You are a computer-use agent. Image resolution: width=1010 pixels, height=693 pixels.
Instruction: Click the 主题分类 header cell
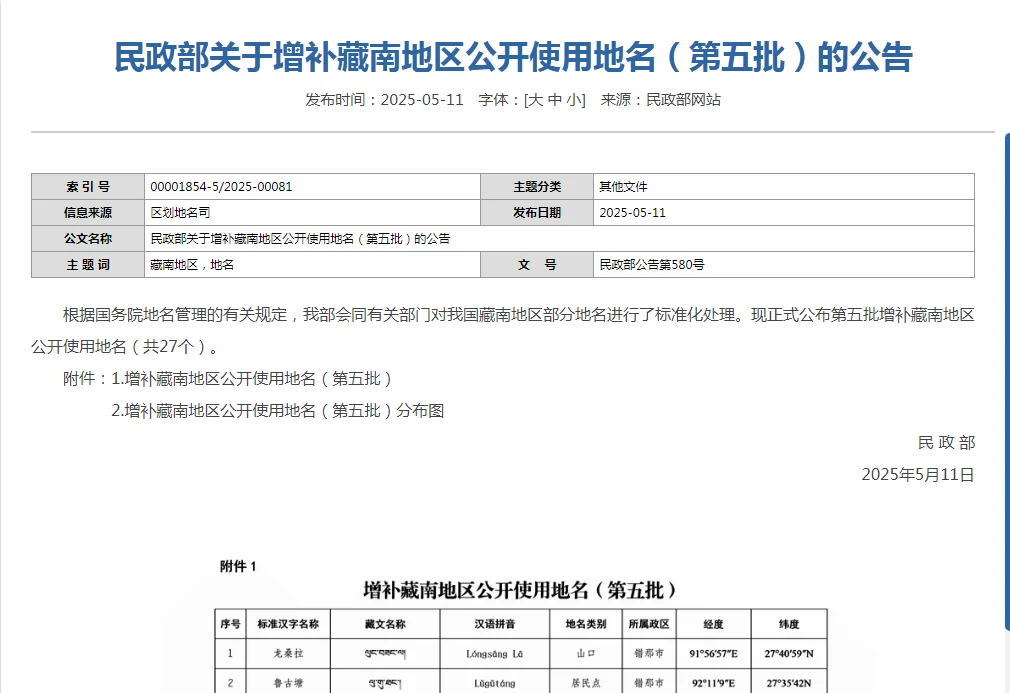coord(537,187)
